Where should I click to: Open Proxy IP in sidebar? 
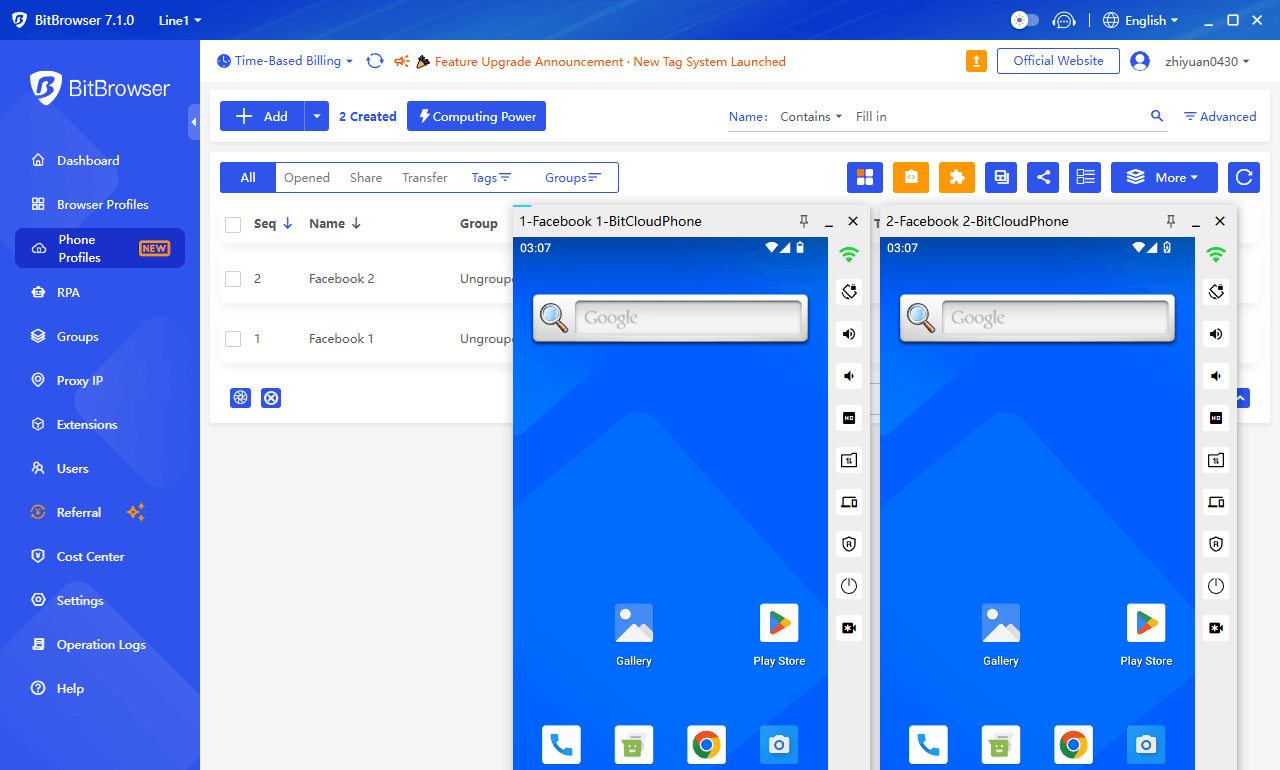point(80,381)
